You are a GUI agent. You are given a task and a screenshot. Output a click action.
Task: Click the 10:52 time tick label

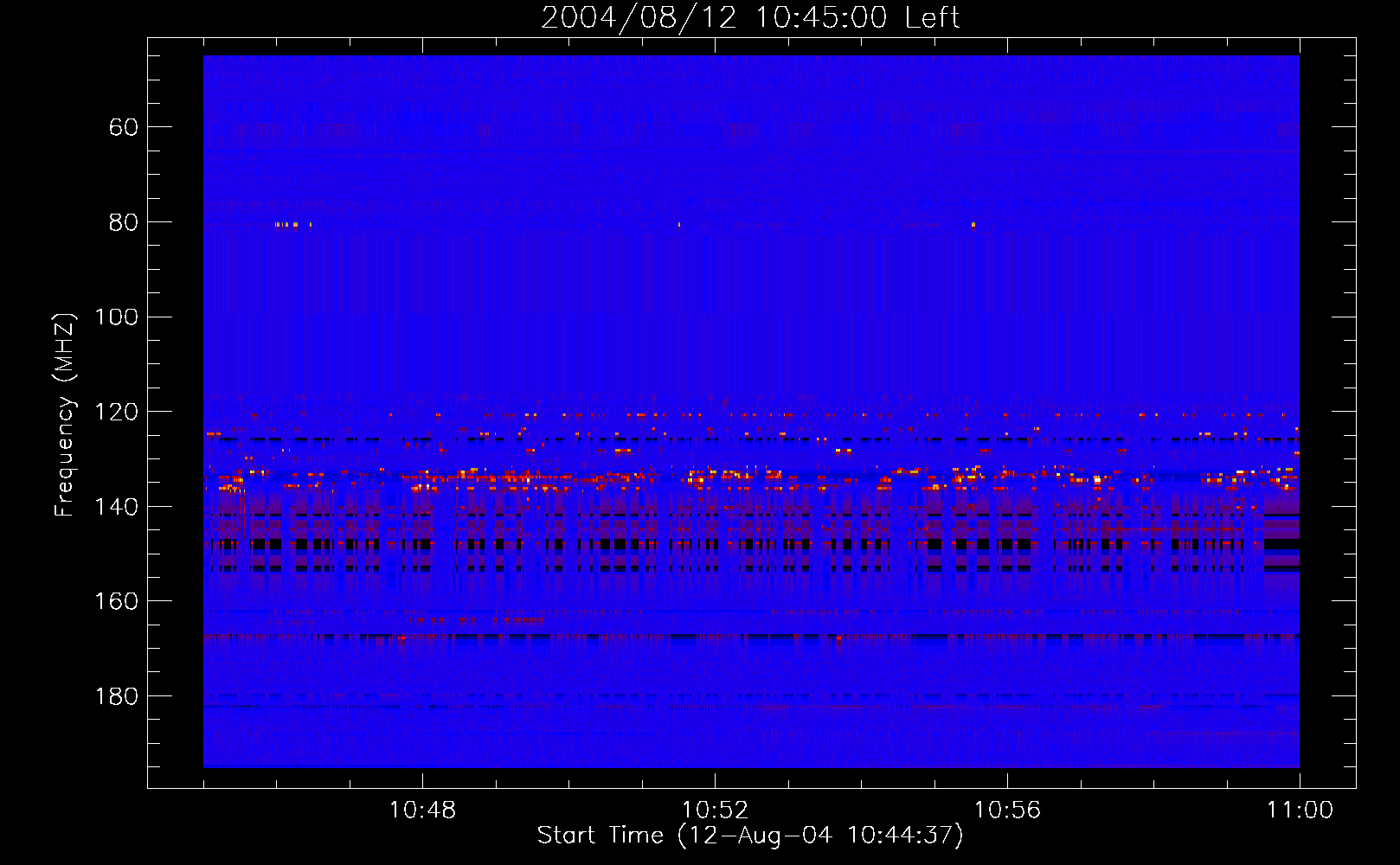click(x=715, y=811)
